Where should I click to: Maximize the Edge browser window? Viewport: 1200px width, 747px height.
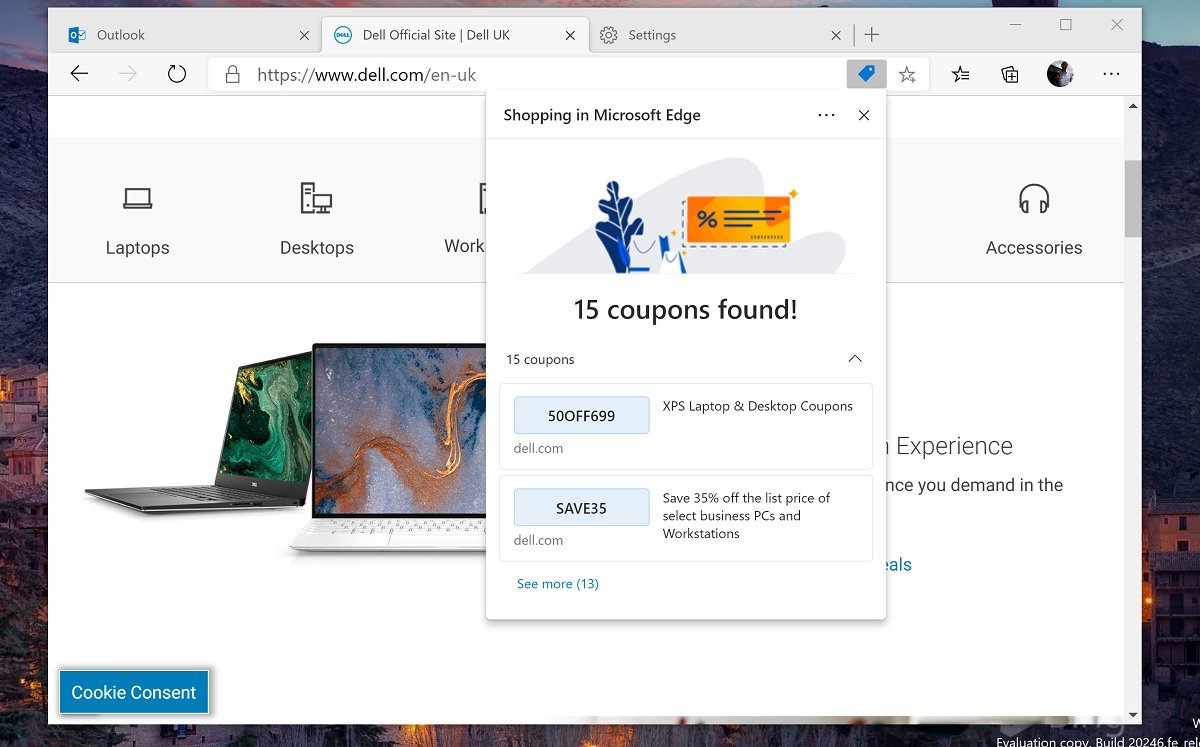pos(1066,24)
